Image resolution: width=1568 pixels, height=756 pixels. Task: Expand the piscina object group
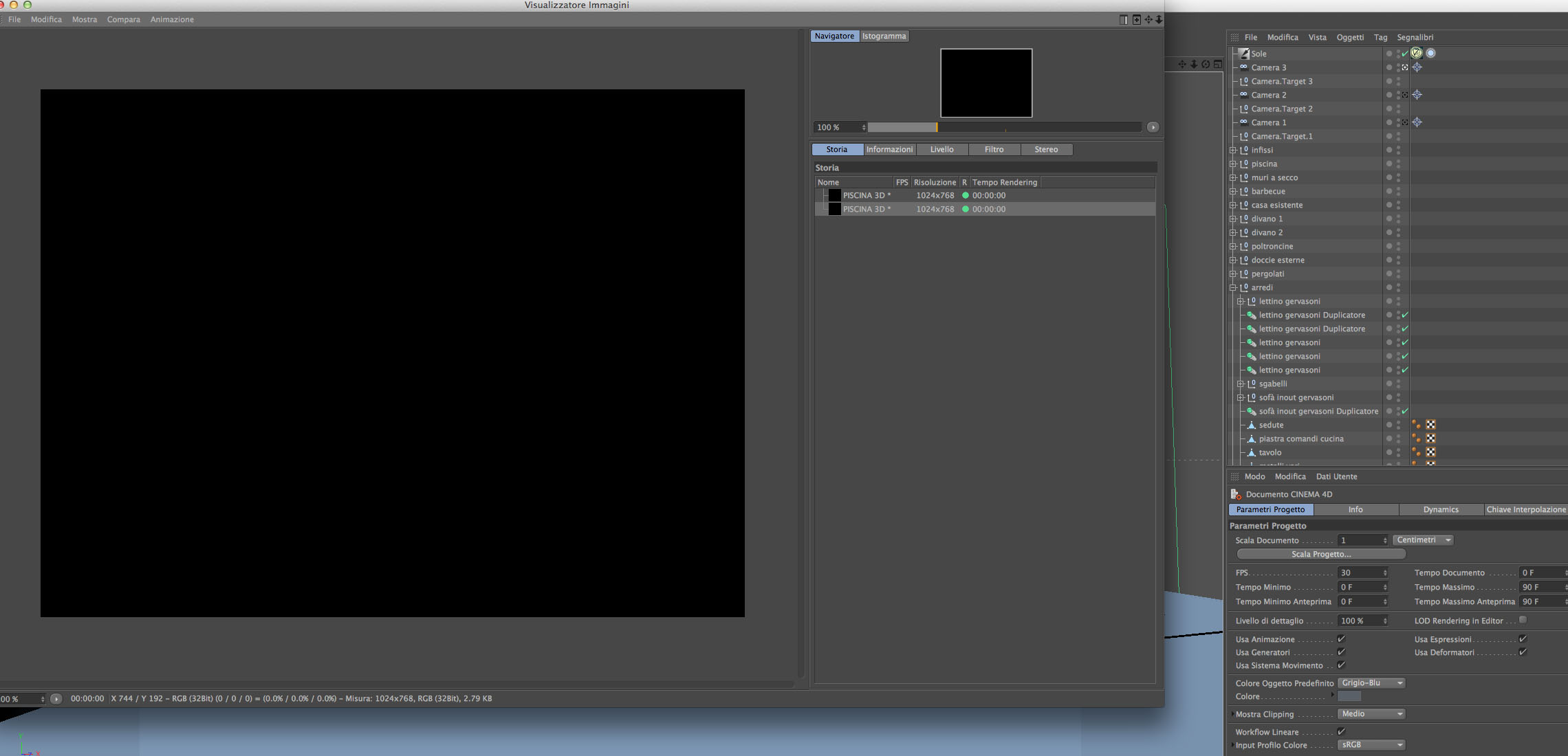click(x=1233, y=164)
